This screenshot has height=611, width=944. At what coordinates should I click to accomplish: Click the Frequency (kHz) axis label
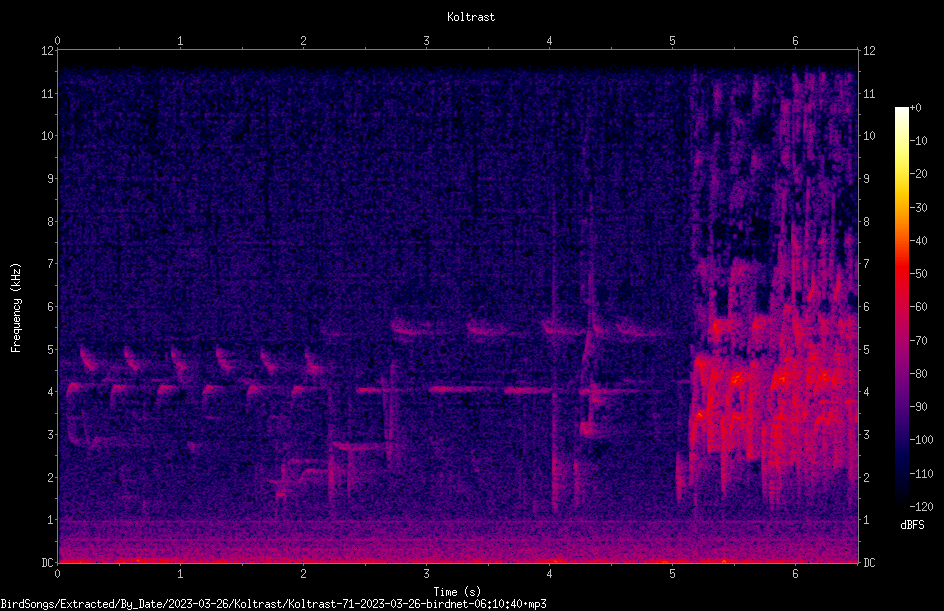pos(16,308)
